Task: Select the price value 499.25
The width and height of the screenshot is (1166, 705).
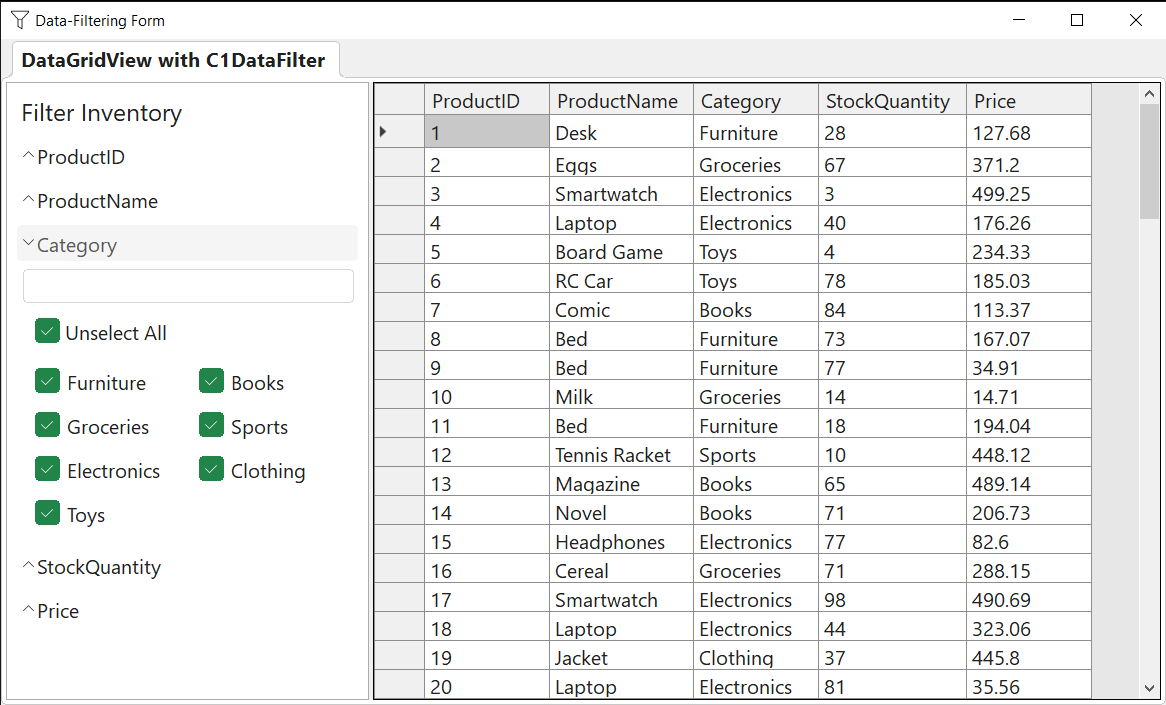Action: [x=1029, y=191]
